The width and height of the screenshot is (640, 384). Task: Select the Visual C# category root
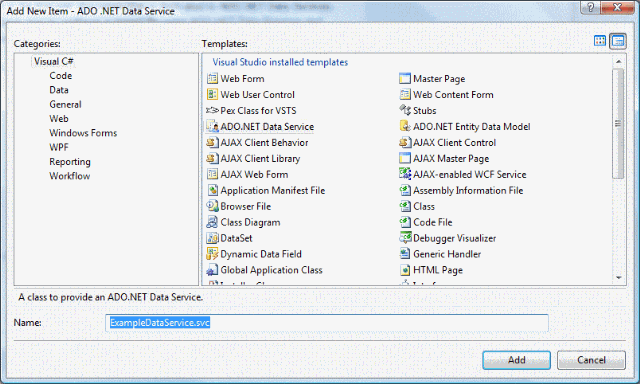tap(53, 62)
